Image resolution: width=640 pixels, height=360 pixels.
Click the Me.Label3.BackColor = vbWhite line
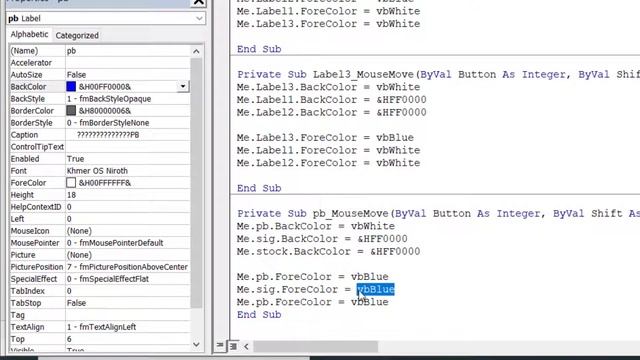pos(328,87)
